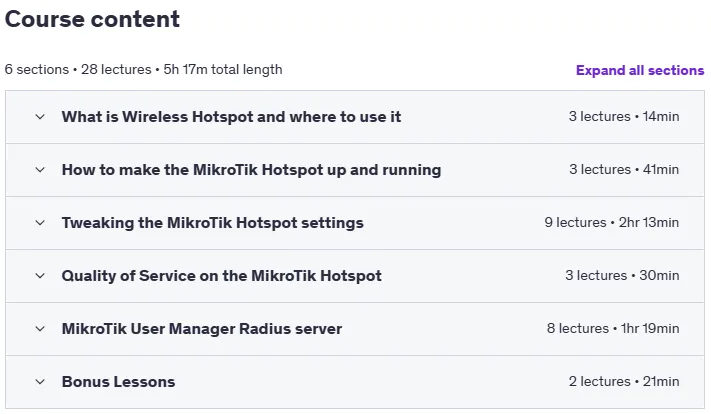Open section How to make the MikroTik Hotspot up and running
Image resolution: width=711 pixels, height=414 pixels.
[x=251, y=170]
